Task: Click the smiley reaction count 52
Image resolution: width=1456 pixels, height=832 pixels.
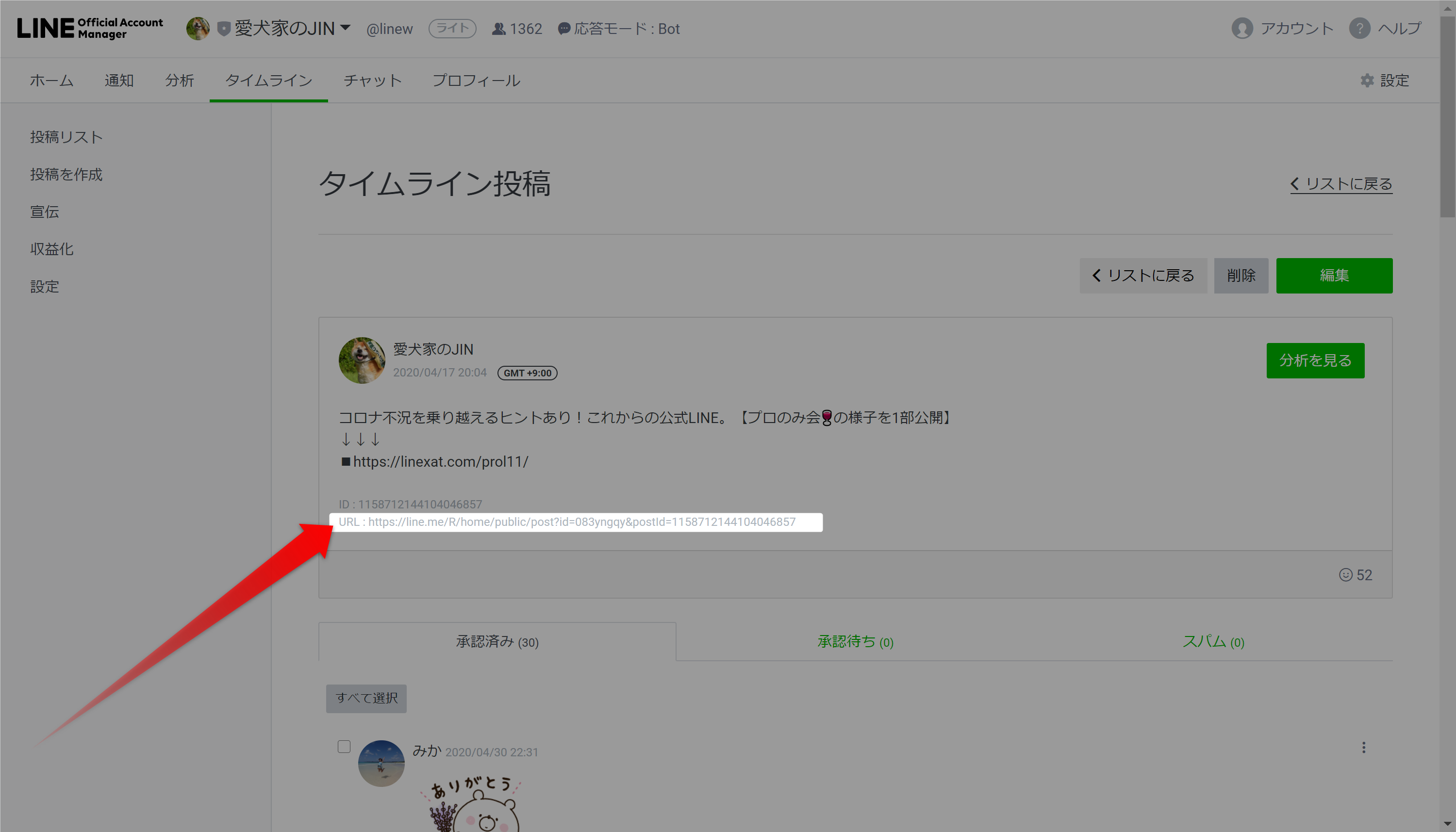Action: tap(1355, 575)
